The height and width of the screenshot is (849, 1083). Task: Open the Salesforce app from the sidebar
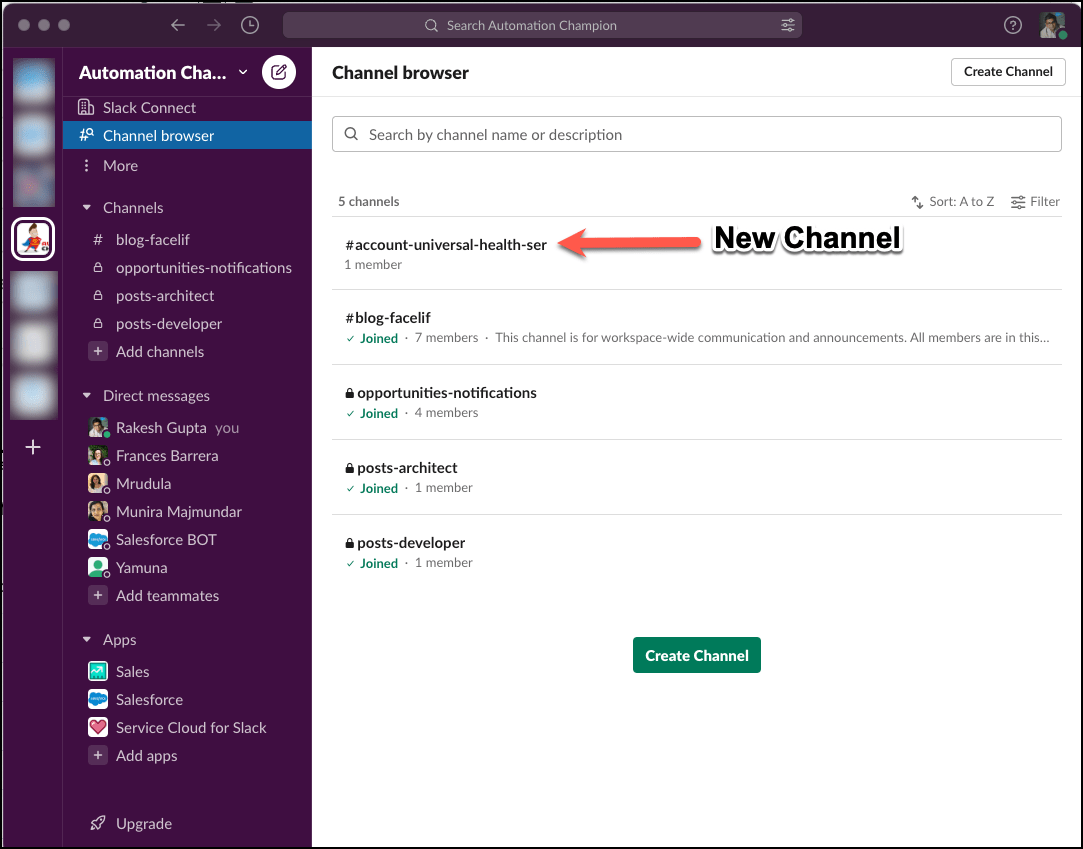pyautogui.click(x=152, y=699)
